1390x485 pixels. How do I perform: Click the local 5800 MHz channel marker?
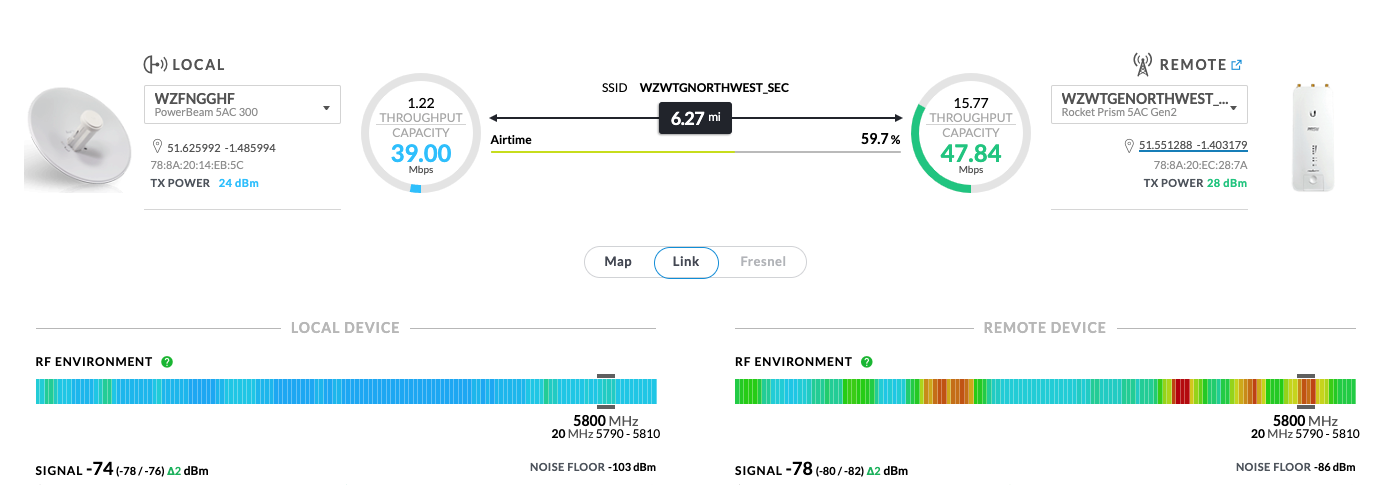click(606, 391)
